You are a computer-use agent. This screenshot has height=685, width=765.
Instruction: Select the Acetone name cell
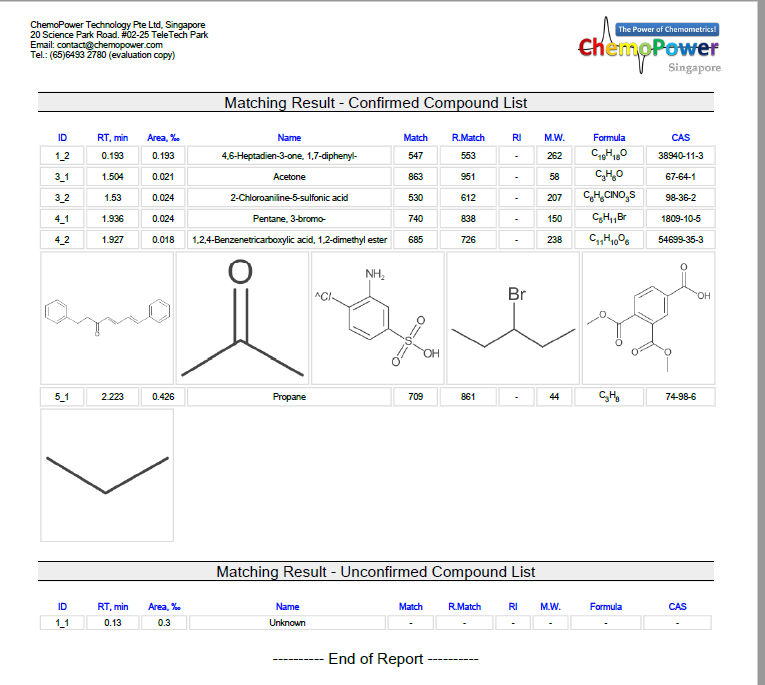(289, 177)
